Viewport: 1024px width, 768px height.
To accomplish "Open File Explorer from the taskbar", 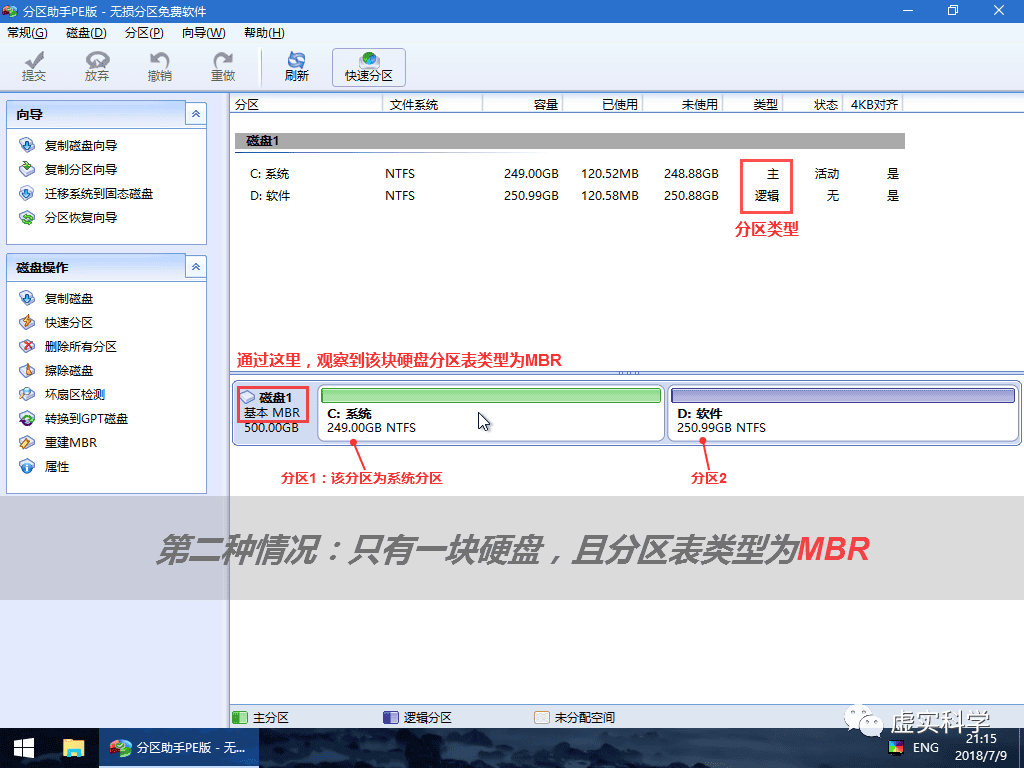I will click(x=74, y=748).
